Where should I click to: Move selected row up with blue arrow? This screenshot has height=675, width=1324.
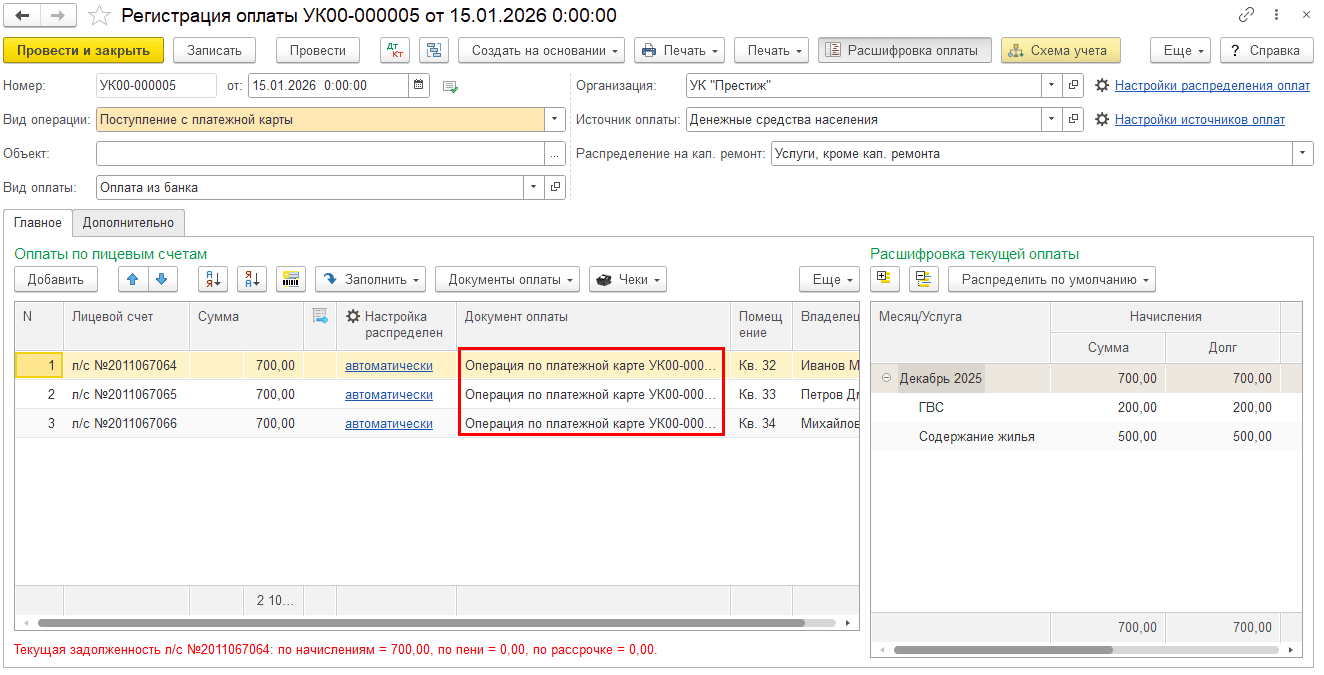pyautogui.click(x=132, y=279)
